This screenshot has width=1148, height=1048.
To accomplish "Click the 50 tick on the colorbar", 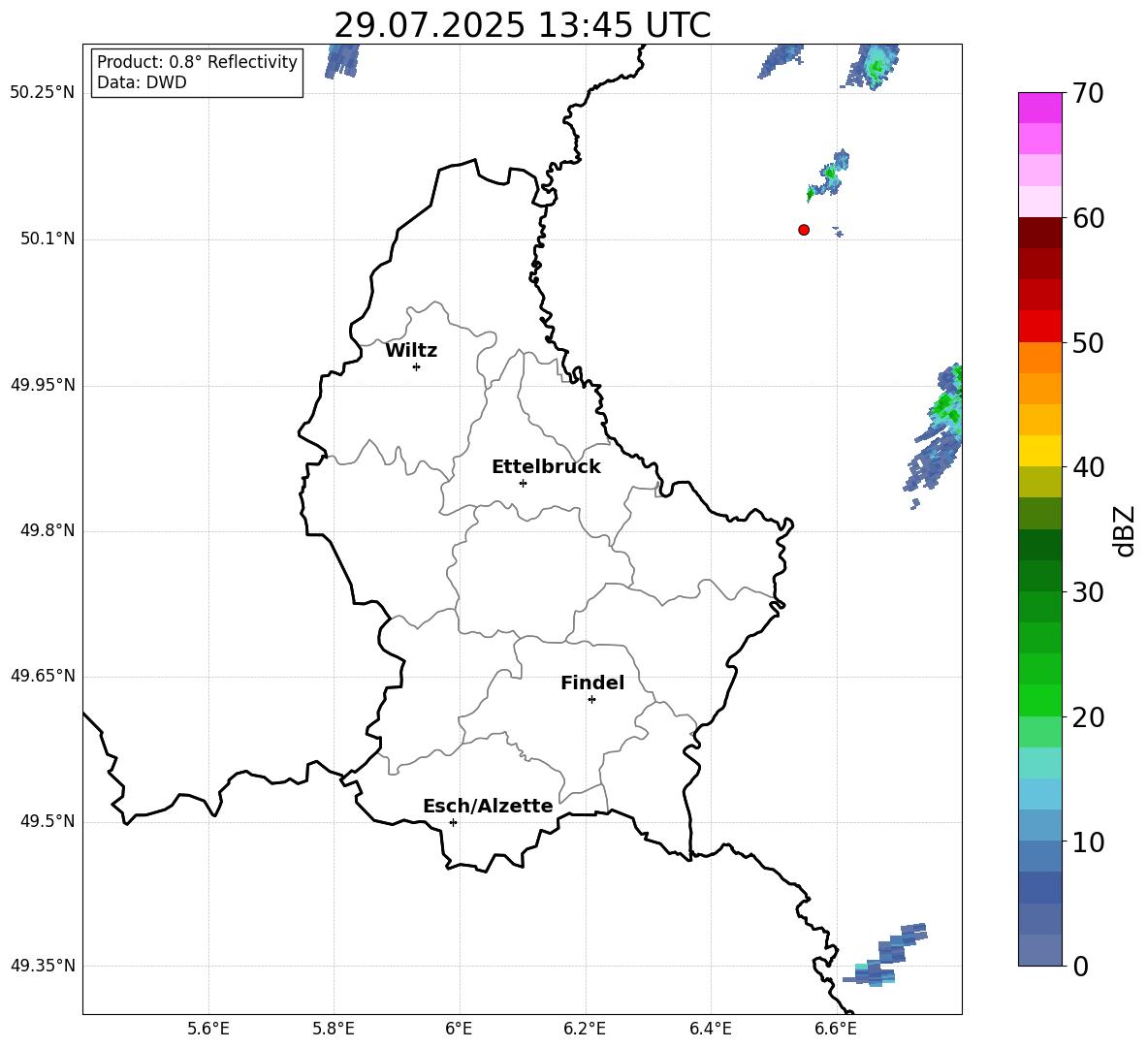I will (1088, 342).
